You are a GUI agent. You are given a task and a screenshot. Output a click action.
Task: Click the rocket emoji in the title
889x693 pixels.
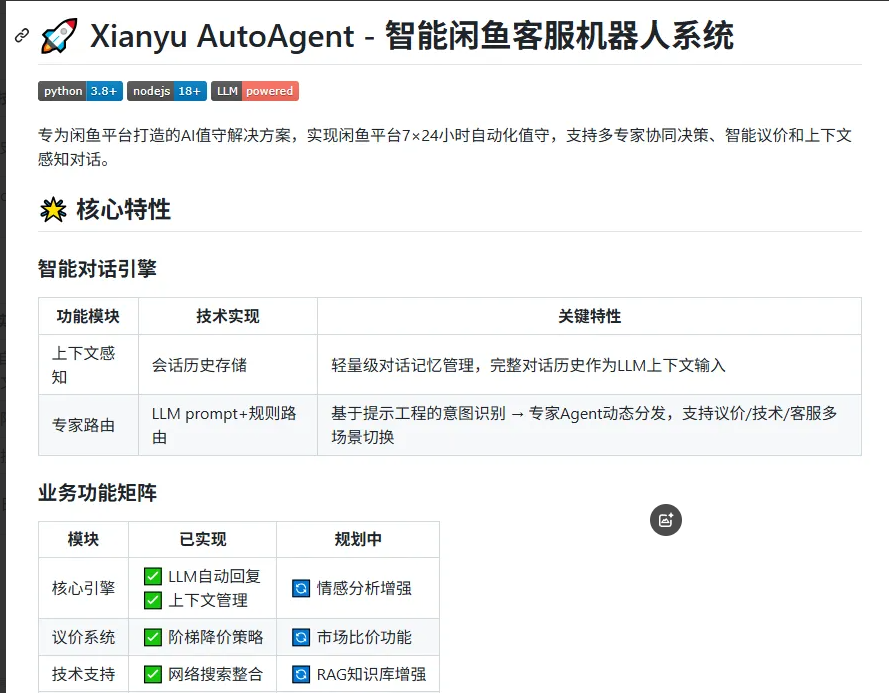point(59,36)
